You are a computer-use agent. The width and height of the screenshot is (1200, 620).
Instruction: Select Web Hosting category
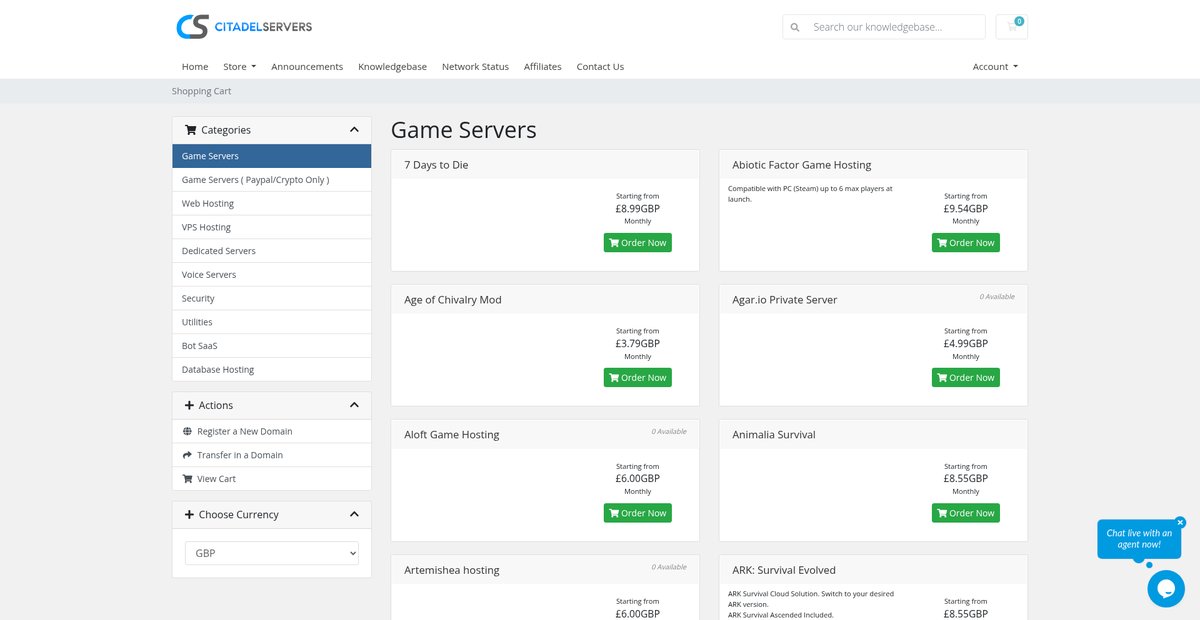pos(272,204)
